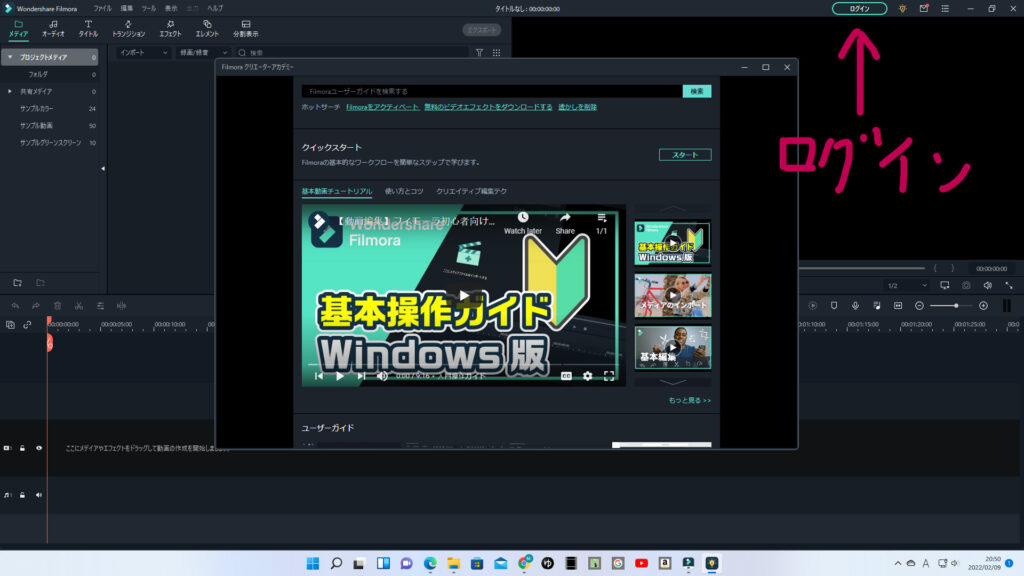Search Filmora user guide input field
Image resolution: width=1024 pixels, height=576 pixels.
[492, 91]
